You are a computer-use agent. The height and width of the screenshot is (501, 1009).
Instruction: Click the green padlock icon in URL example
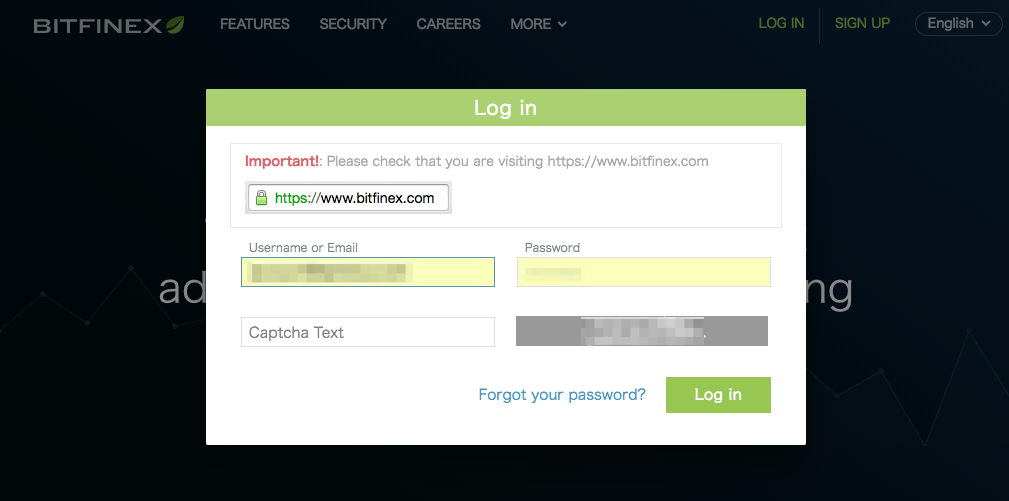click(x=261, y=198)
